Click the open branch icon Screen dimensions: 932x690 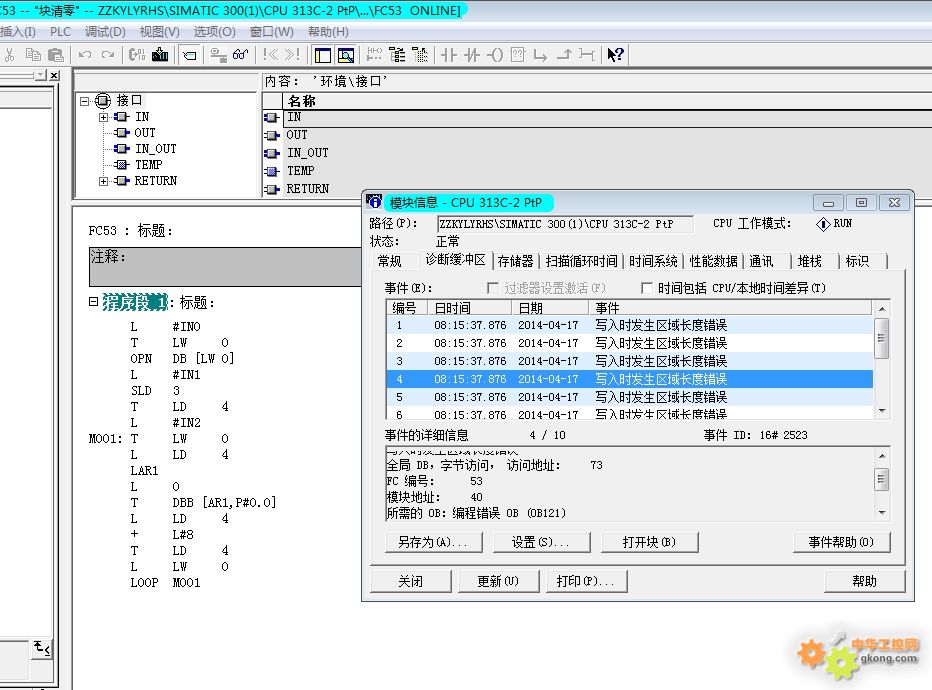[x=540, y=55]
